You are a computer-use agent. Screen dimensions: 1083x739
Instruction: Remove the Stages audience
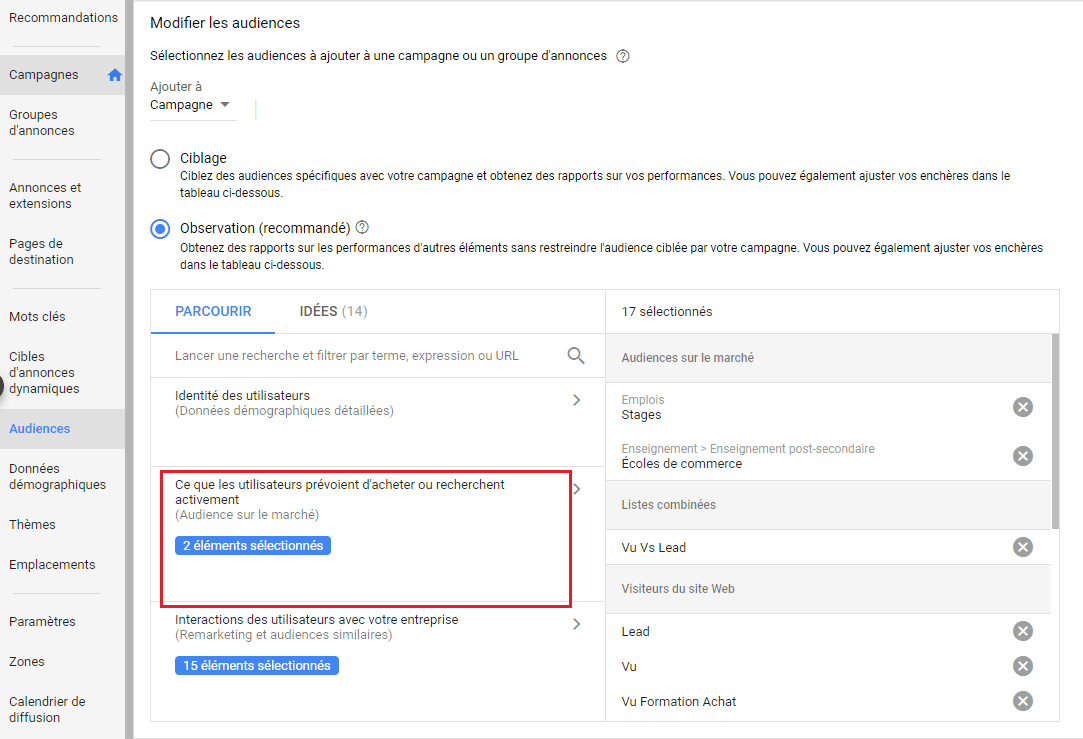[1022, 407]
